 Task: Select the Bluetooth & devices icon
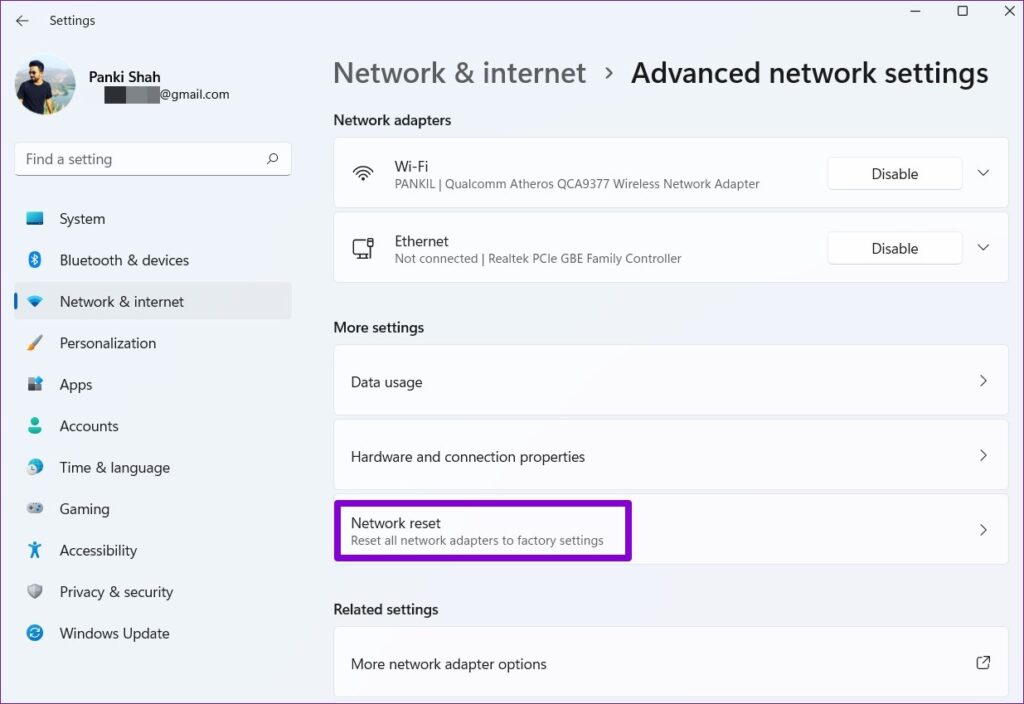[35, 260]
